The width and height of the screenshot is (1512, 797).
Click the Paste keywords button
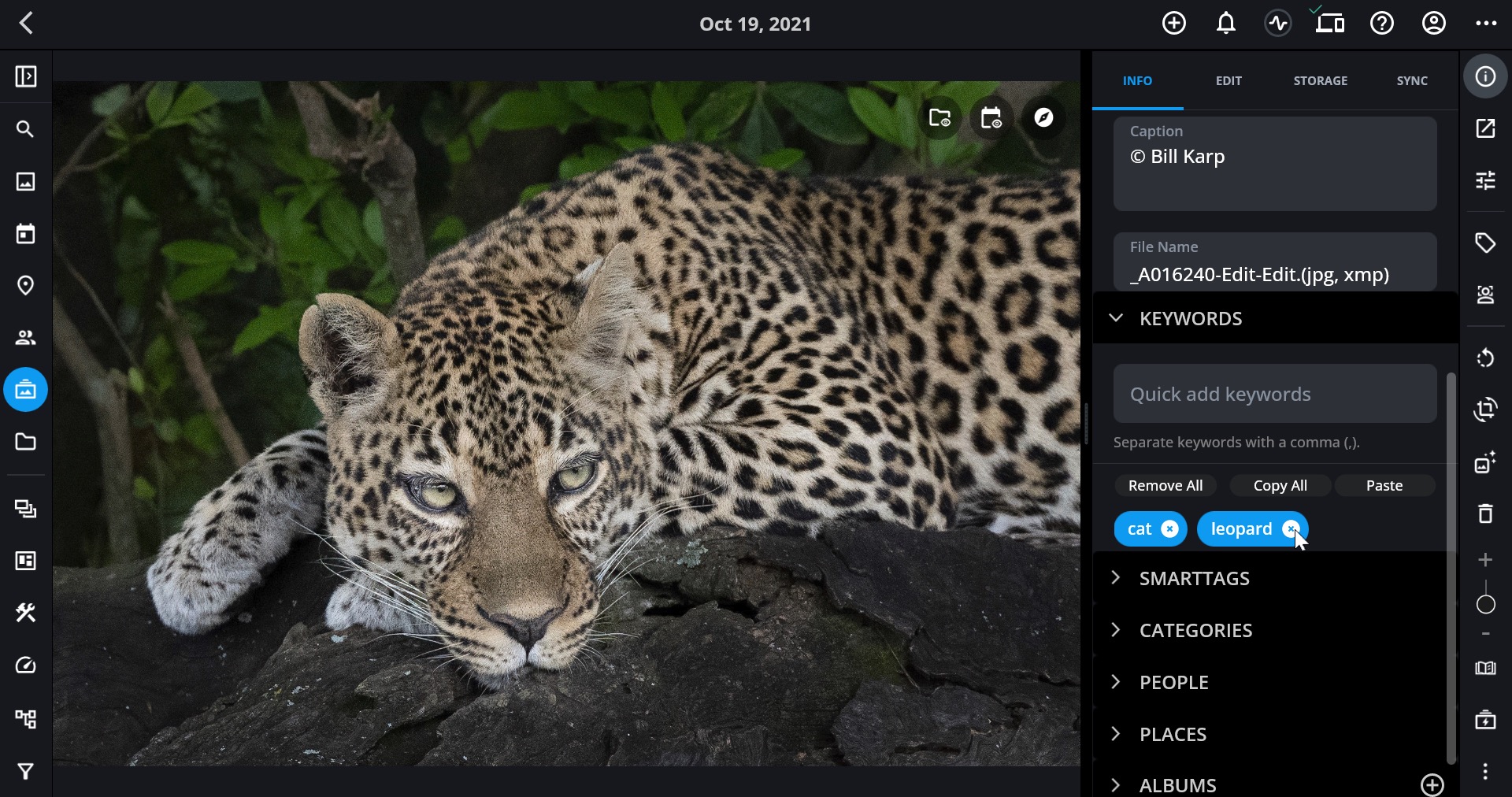point(1384,486)
